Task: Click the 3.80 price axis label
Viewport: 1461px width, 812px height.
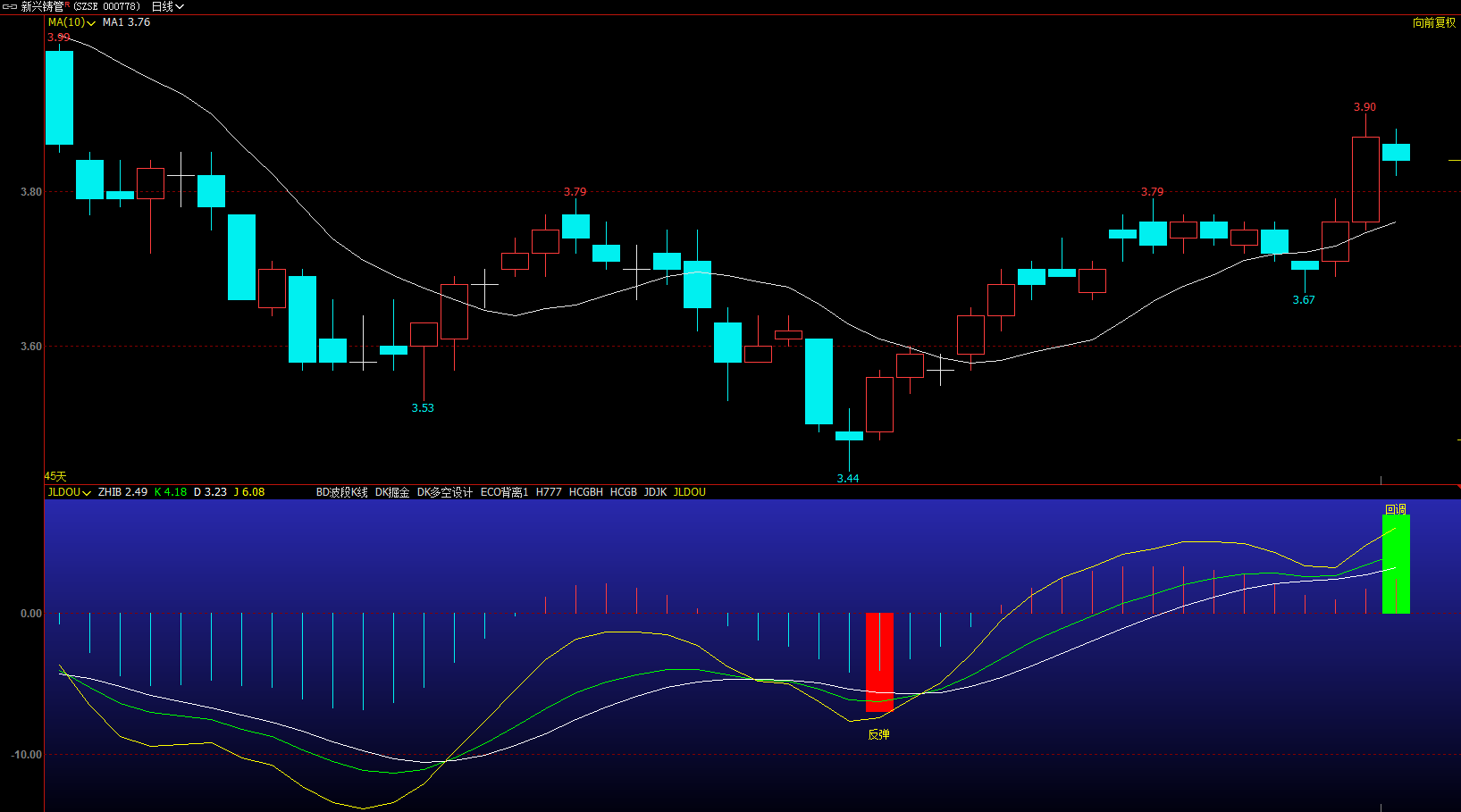Action: tap(31, 192)
